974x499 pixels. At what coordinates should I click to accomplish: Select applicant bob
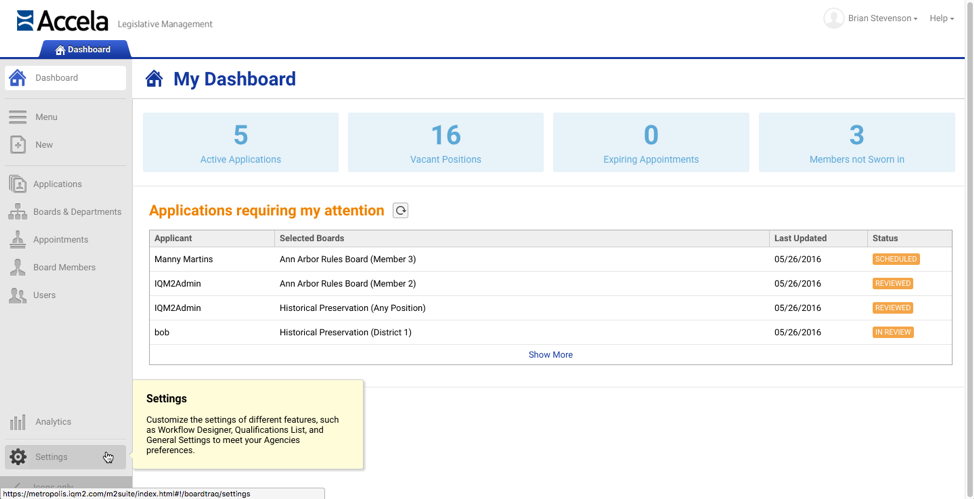162,332
